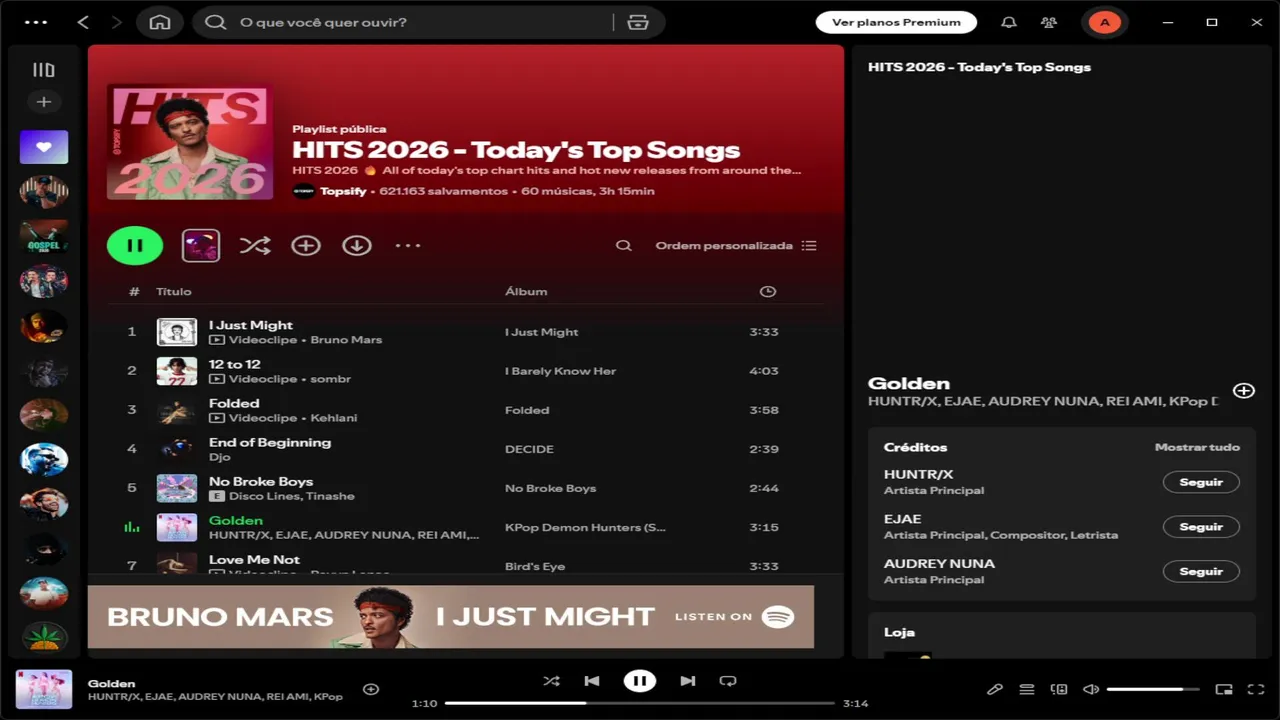Viewport: 1280px width, 720px height.
Task: Select track 'End of Beginning'
Action: (x=270, y=442)
